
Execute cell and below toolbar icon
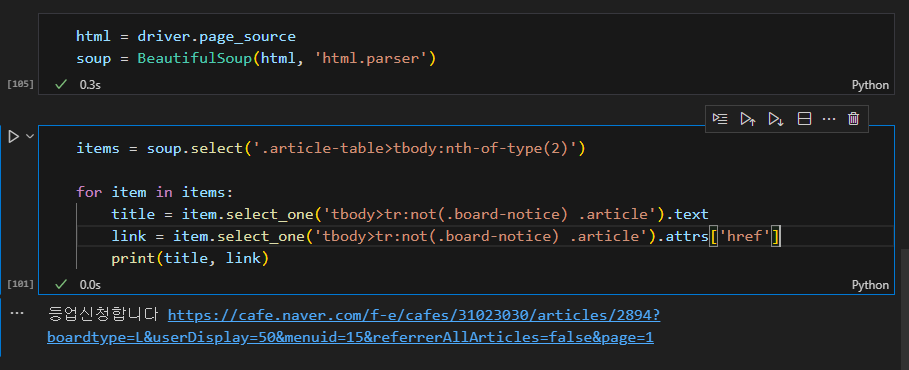tap(776, 119)
